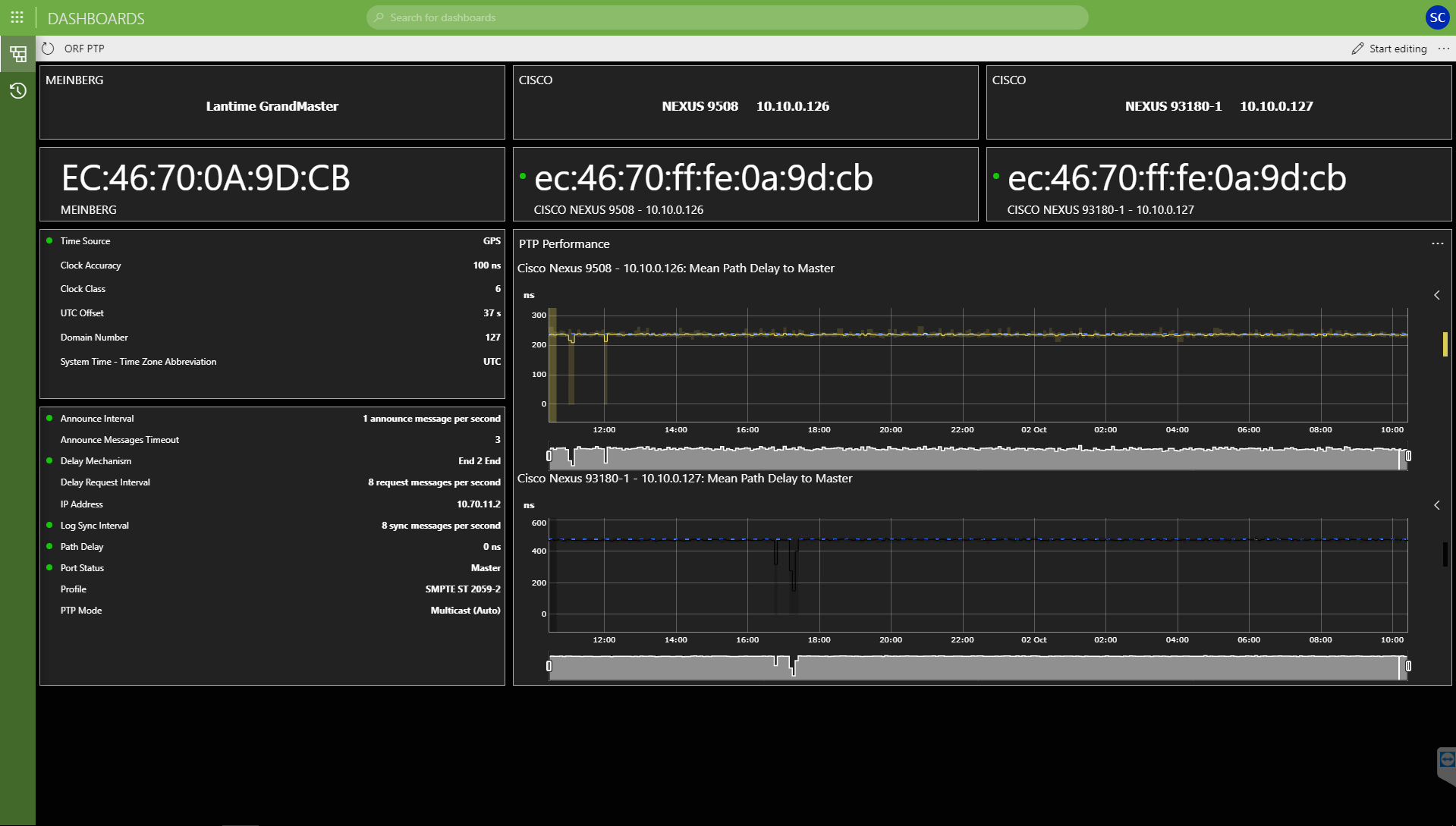
Task: Click the EC:46:70:0A:9D:CB Meinberg value
Action: pyautogui.click(x=206, y=178)
